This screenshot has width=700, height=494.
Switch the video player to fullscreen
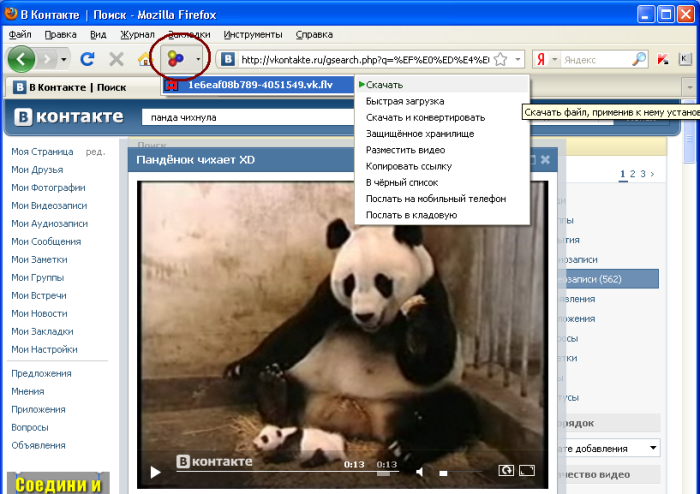click(x=529, y=470)
